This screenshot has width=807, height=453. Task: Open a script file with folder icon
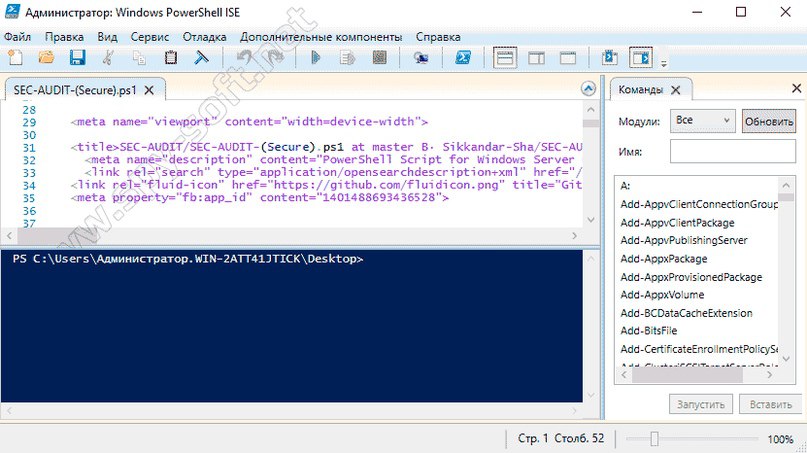coord(46,57)
